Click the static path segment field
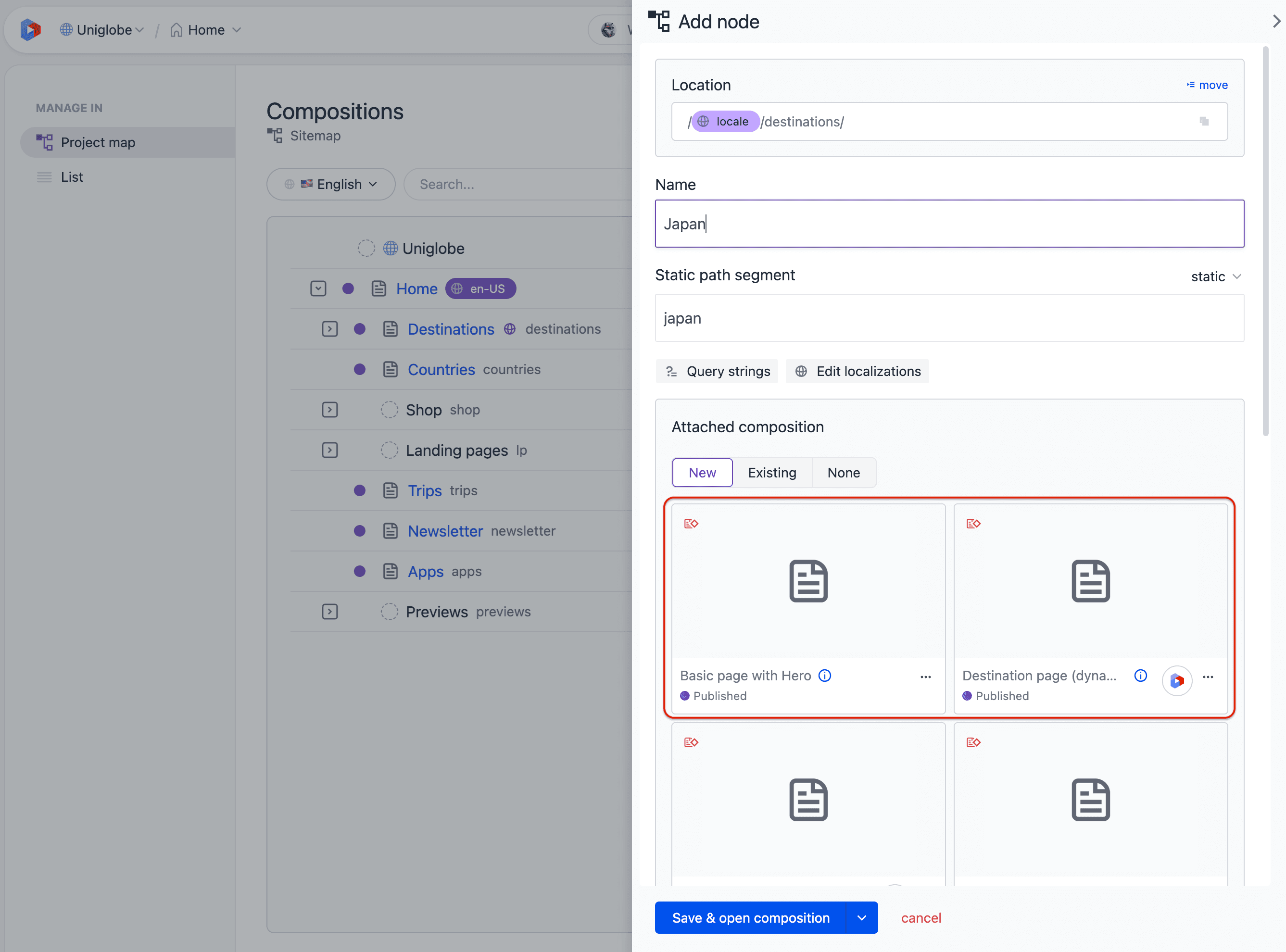Screen dimensions: 1286x952 949,318
